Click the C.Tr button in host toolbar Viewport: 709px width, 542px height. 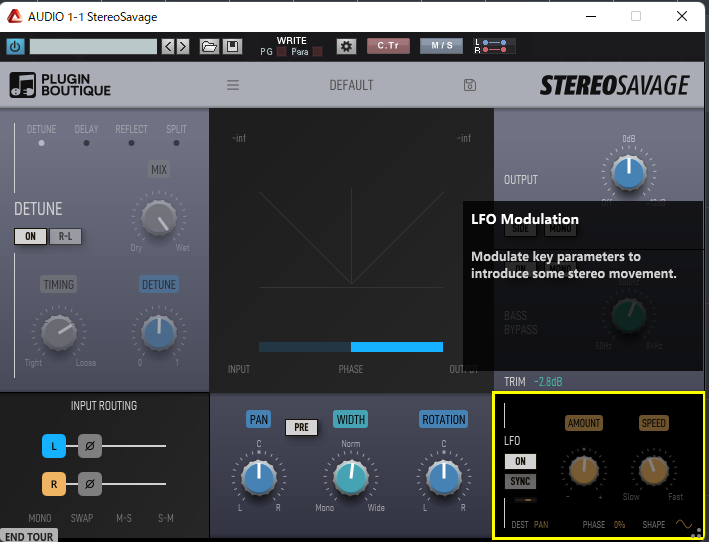(x=388, y=46)
